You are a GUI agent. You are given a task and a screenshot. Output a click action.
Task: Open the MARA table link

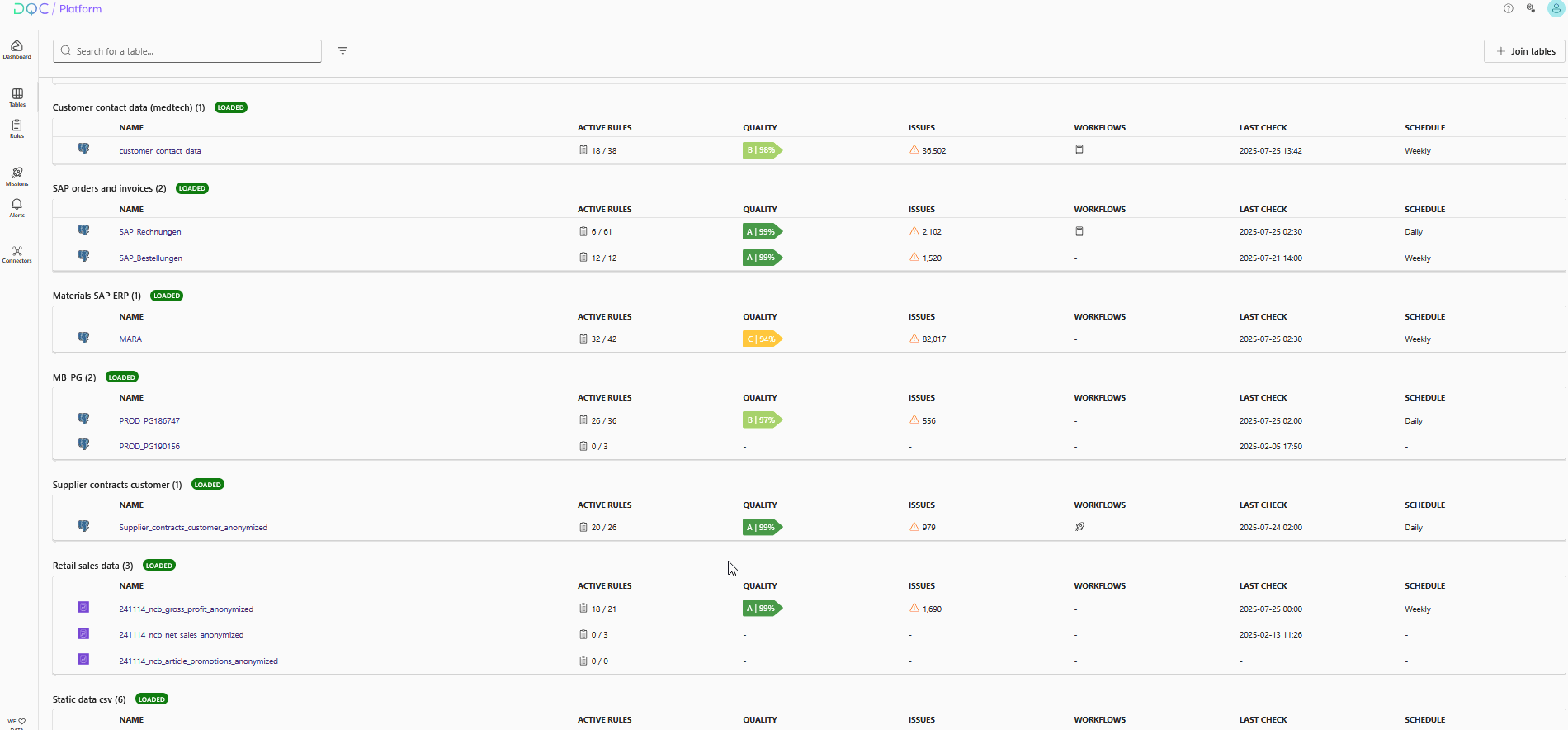coord(130,339)
